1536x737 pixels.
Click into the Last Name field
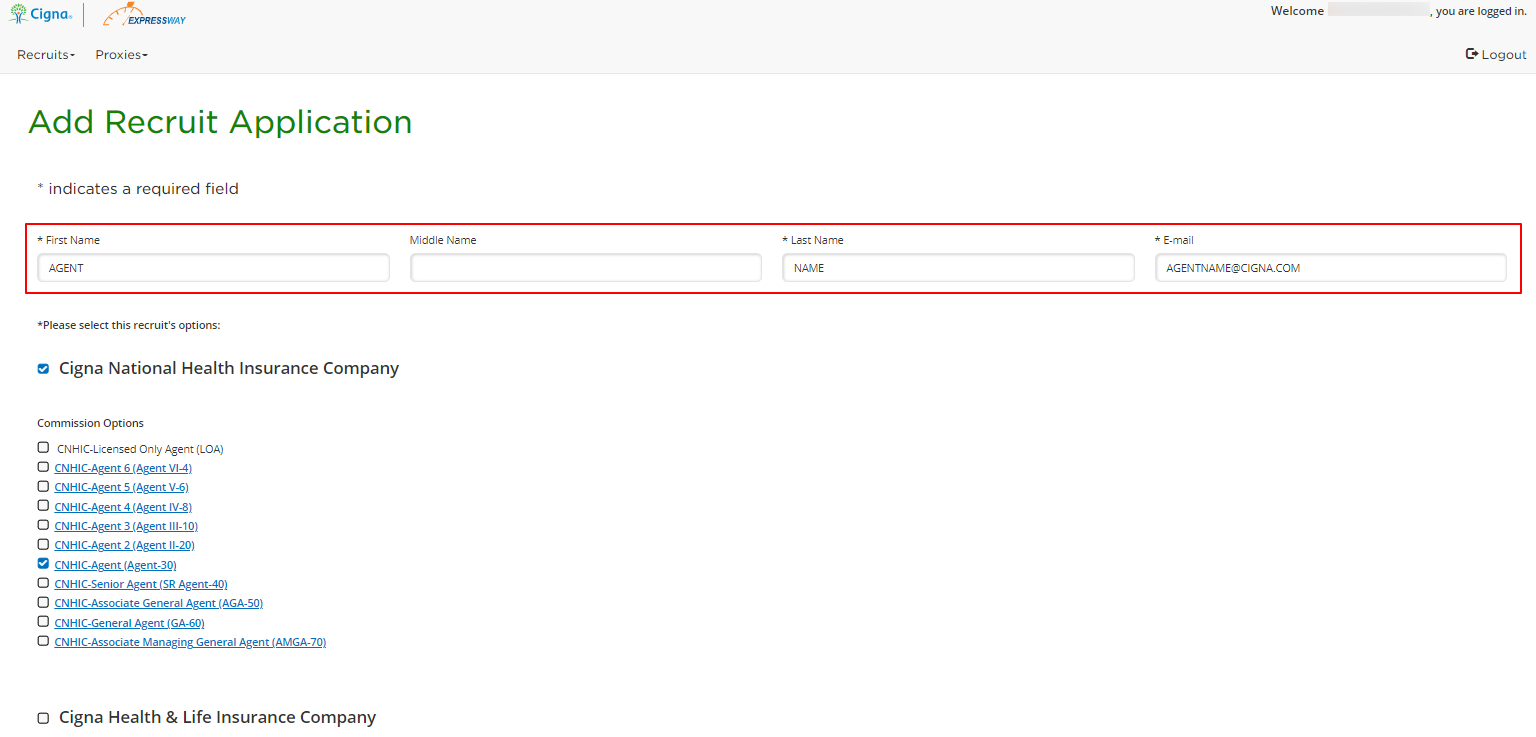[958, 268]
